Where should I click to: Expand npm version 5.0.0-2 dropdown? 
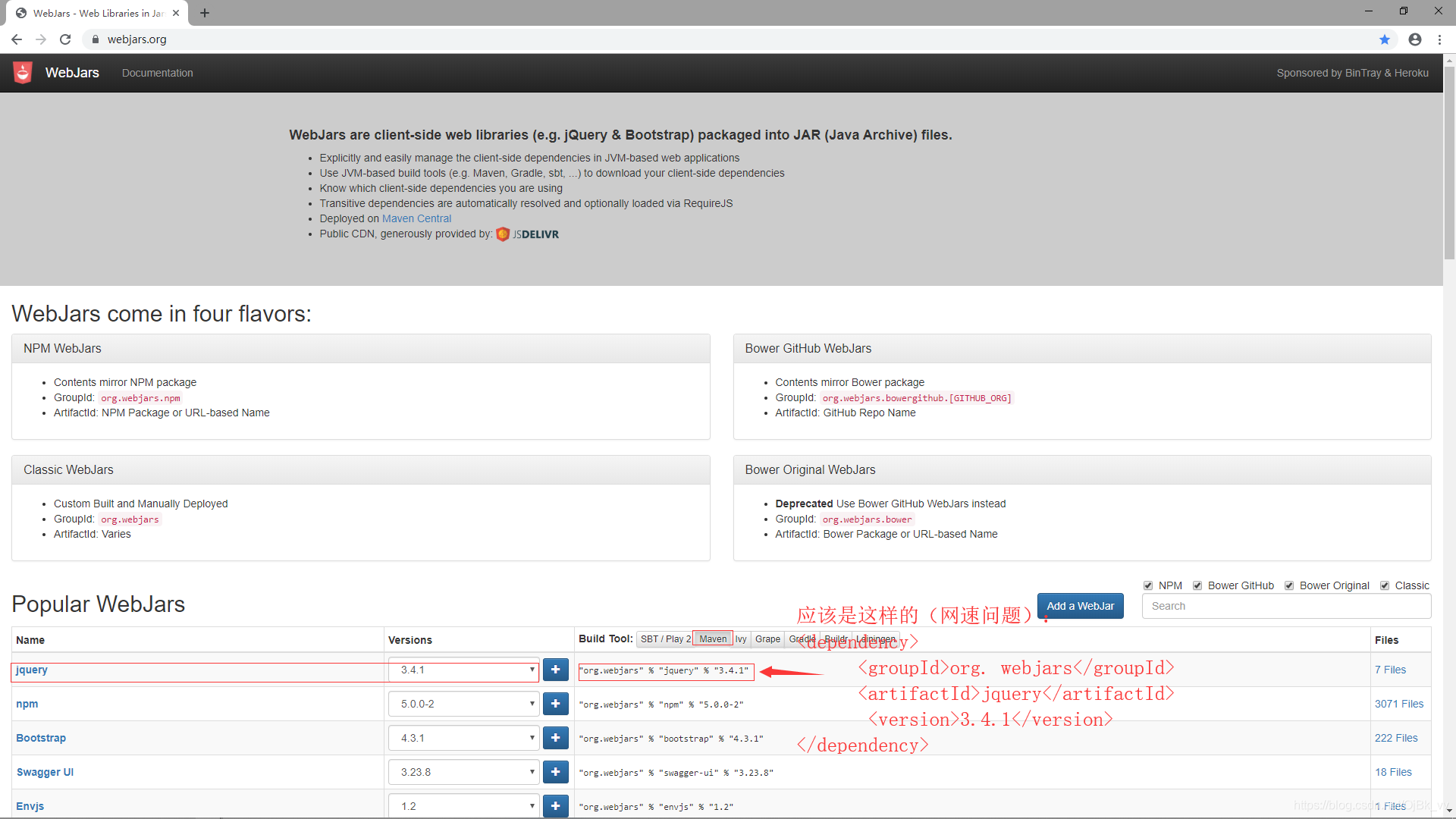463,704
